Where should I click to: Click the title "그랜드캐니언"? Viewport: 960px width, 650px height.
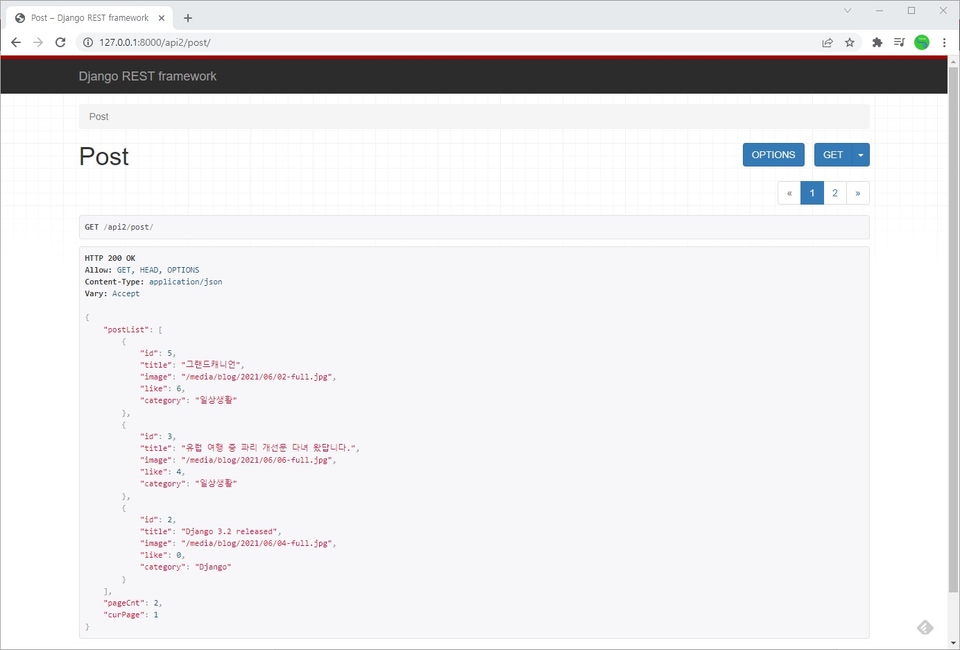211,365
